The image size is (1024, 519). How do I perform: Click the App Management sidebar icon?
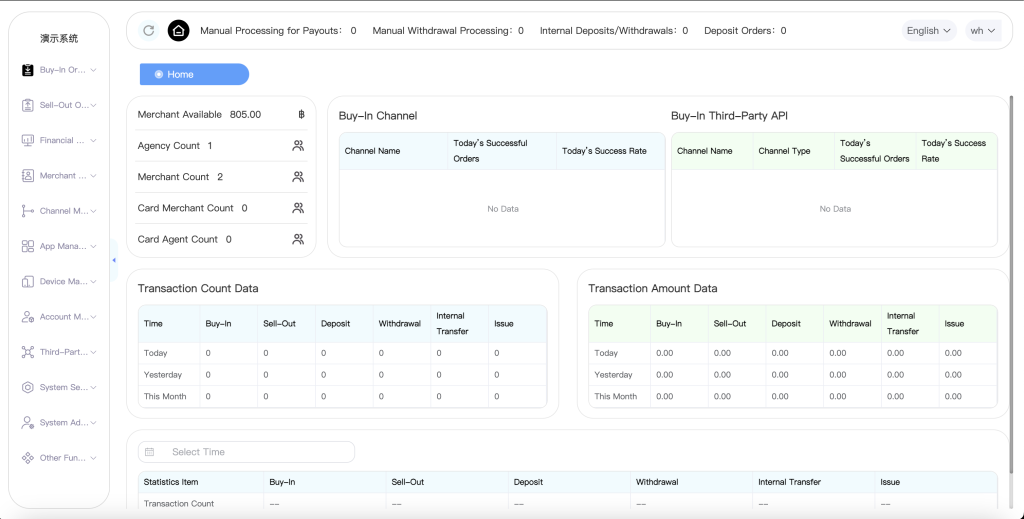tap(27, 246)
